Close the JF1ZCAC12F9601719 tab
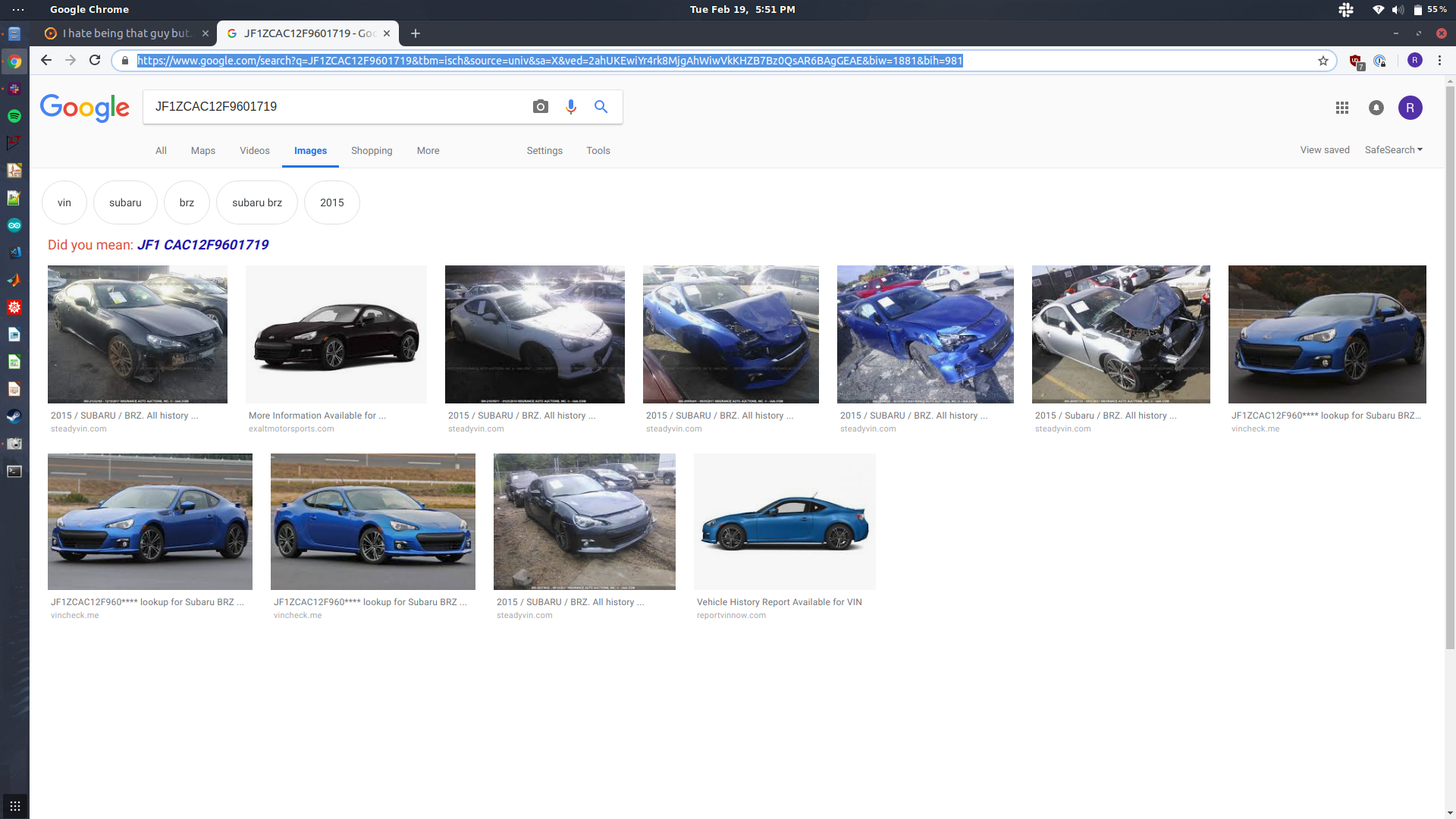Screen dimensions: 1456x819 pyautogui.click(x=387, y=33)
